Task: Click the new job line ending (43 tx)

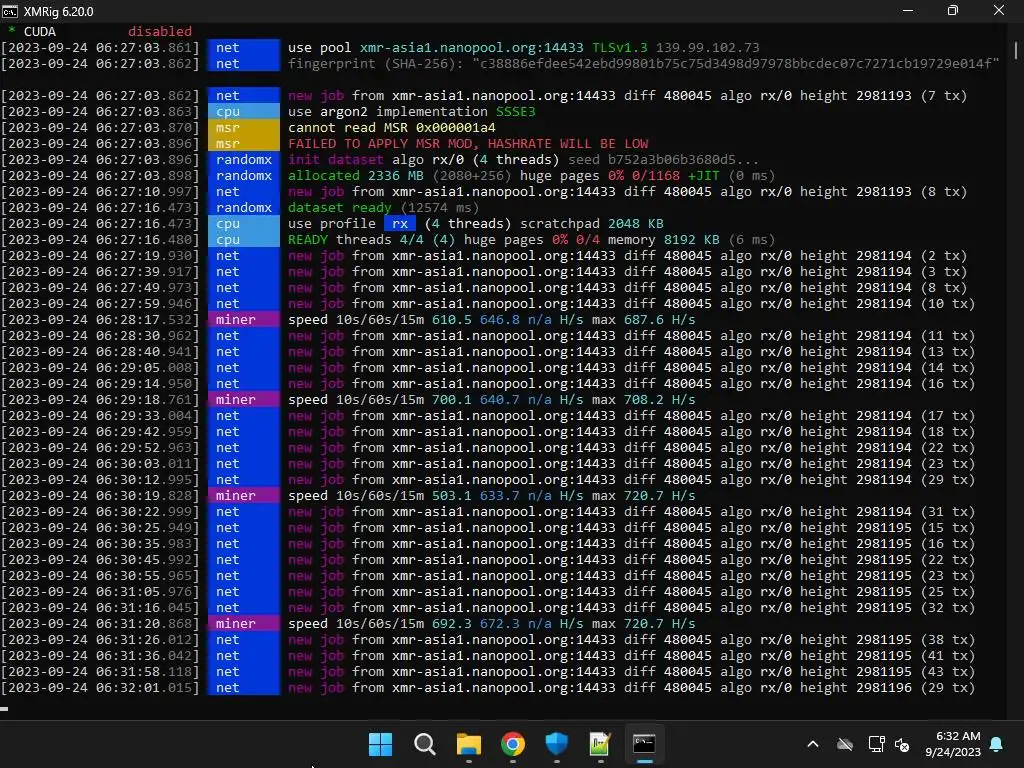Action: click(x=631, y=671)
